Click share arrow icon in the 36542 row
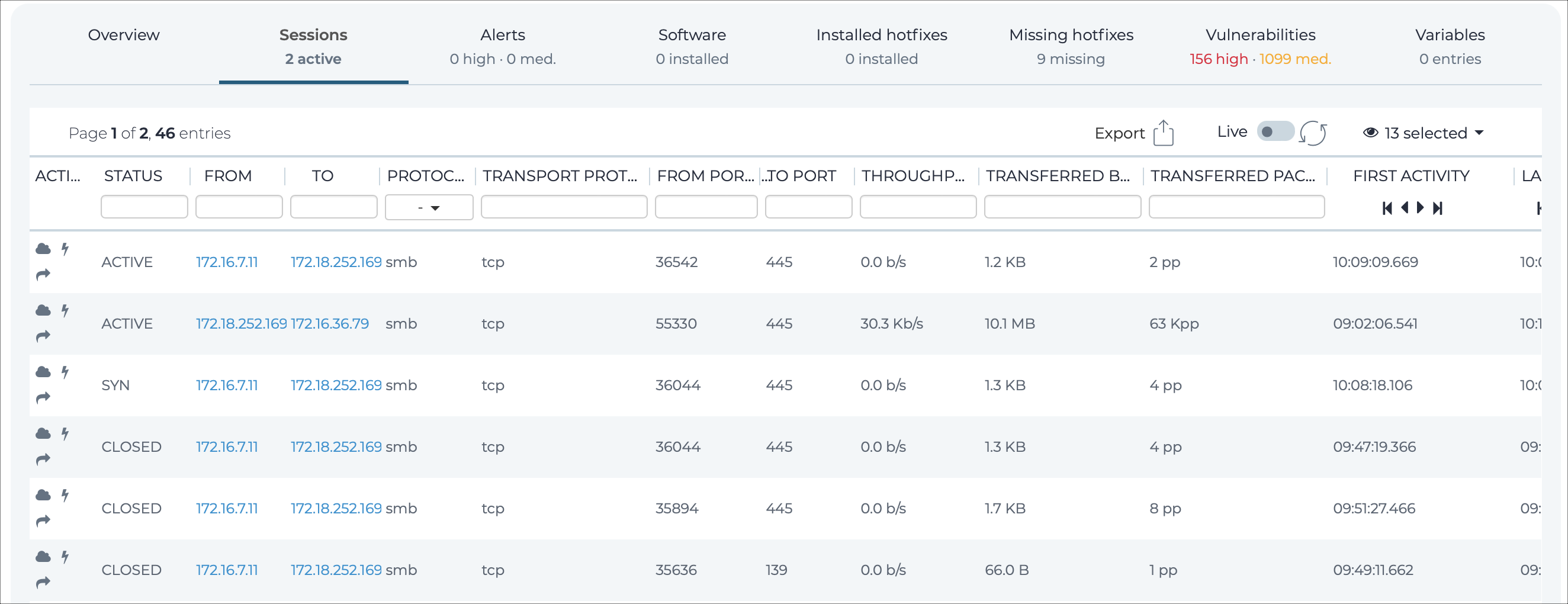 pyautogui.click(x=43, y=275)
